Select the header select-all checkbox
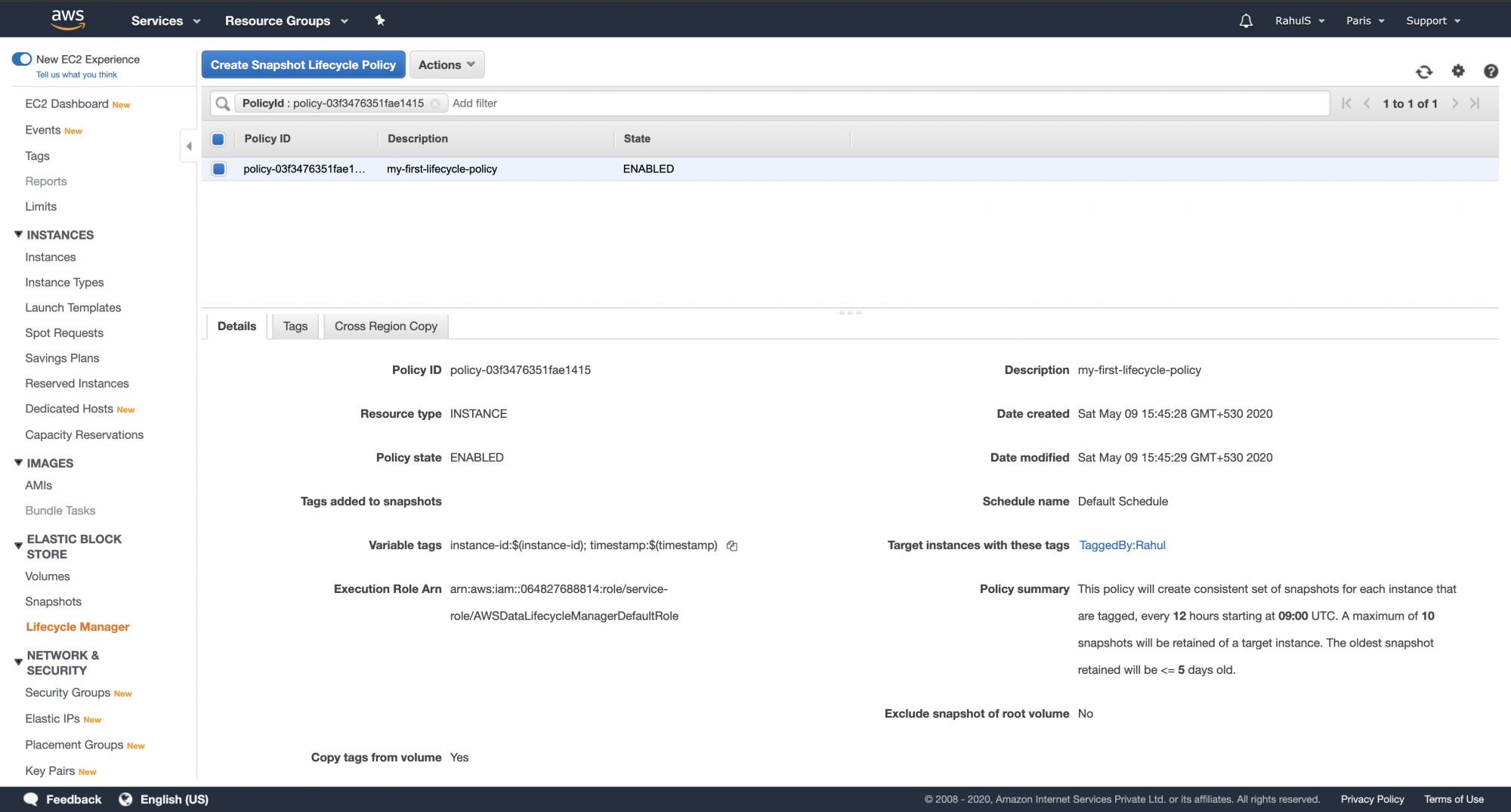Screen dimensions: 1511x812 [218, 139]
